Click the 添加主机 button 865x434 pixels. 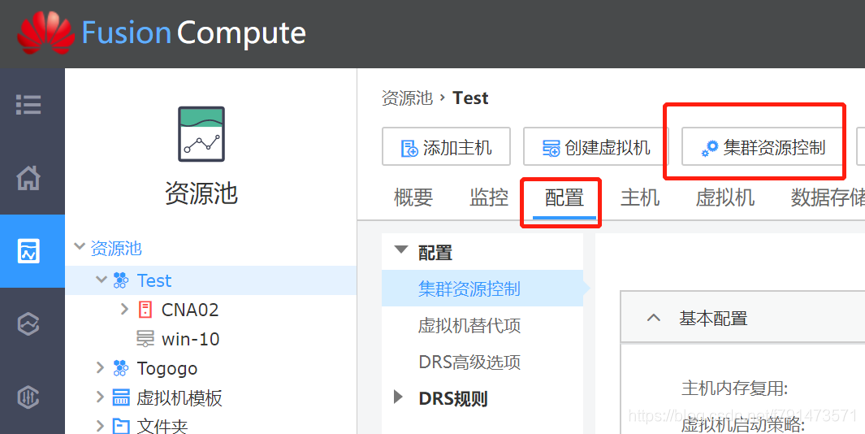click(446, 147)
